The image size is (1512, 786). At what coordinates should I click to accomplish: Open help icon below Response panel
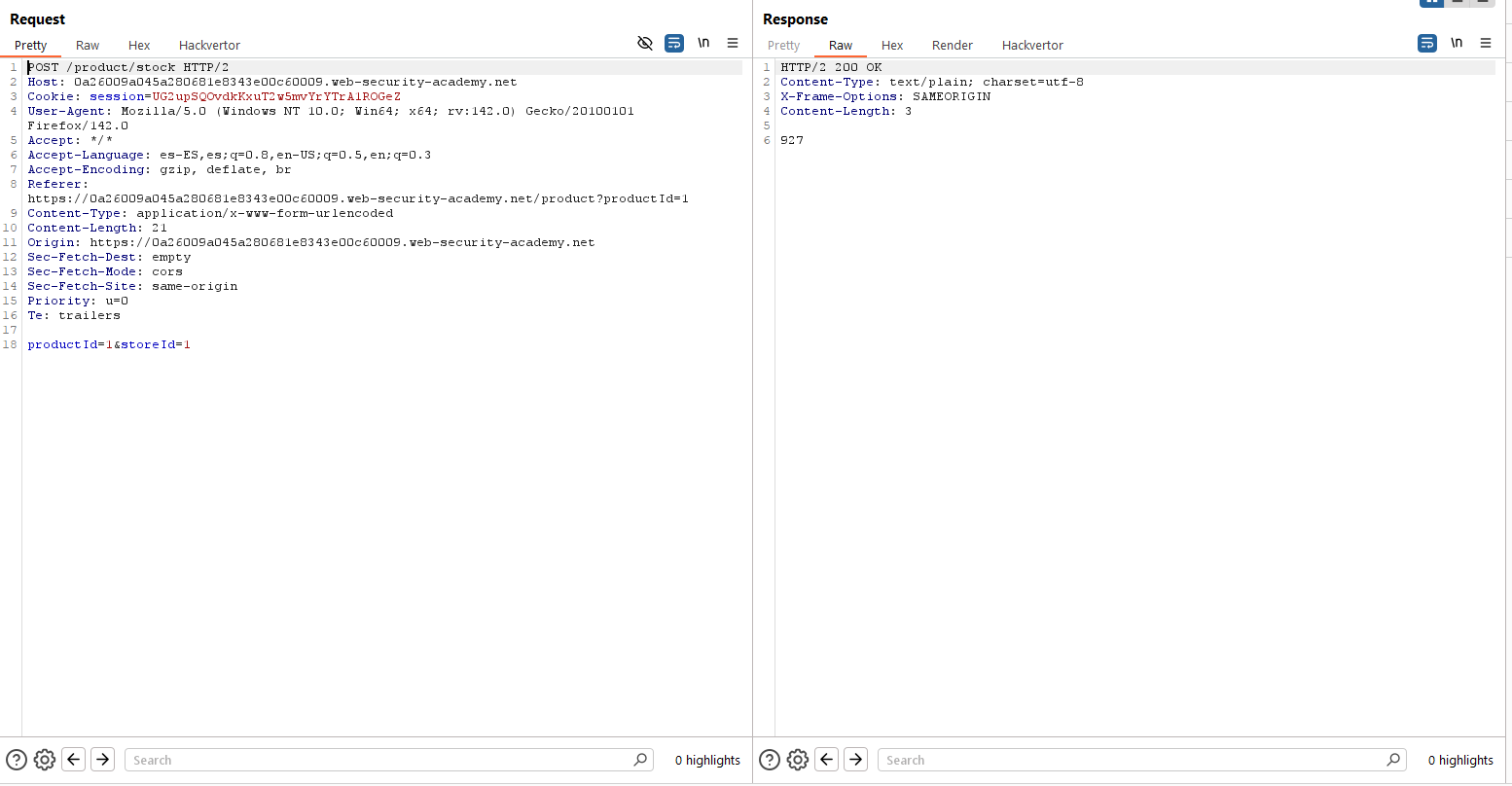770,760
